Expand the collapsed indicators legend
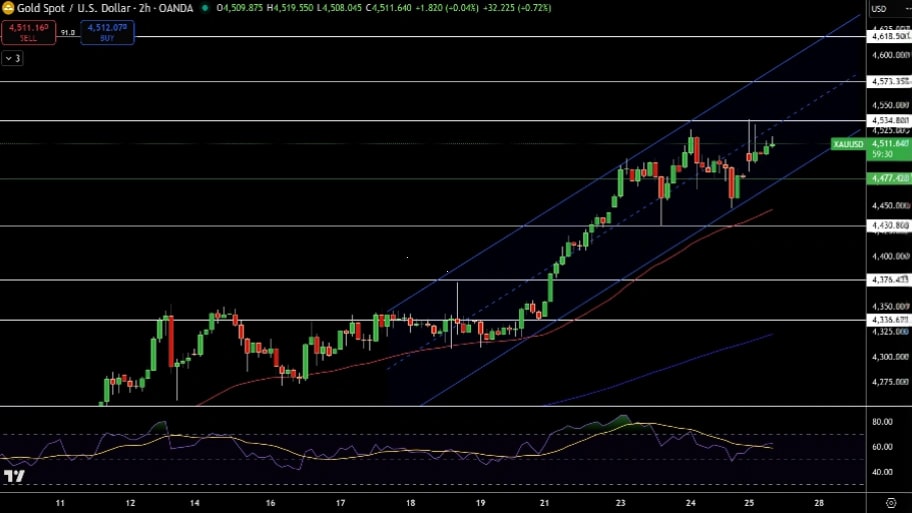 pyautogui.click(x=12, y=58)
